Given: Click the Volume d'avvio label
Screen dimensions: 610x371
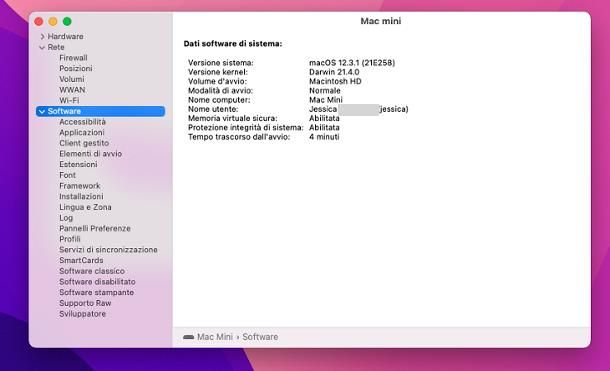Looking at the screenshot, I should (217, 81).
